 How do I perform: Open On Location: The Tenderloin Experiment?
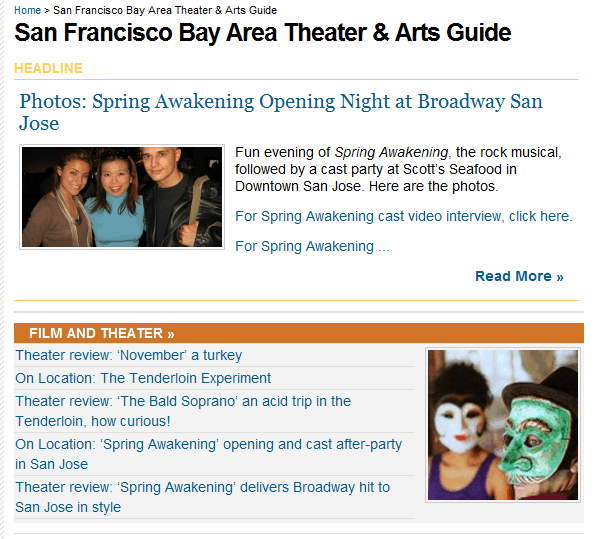coord(143,378)
